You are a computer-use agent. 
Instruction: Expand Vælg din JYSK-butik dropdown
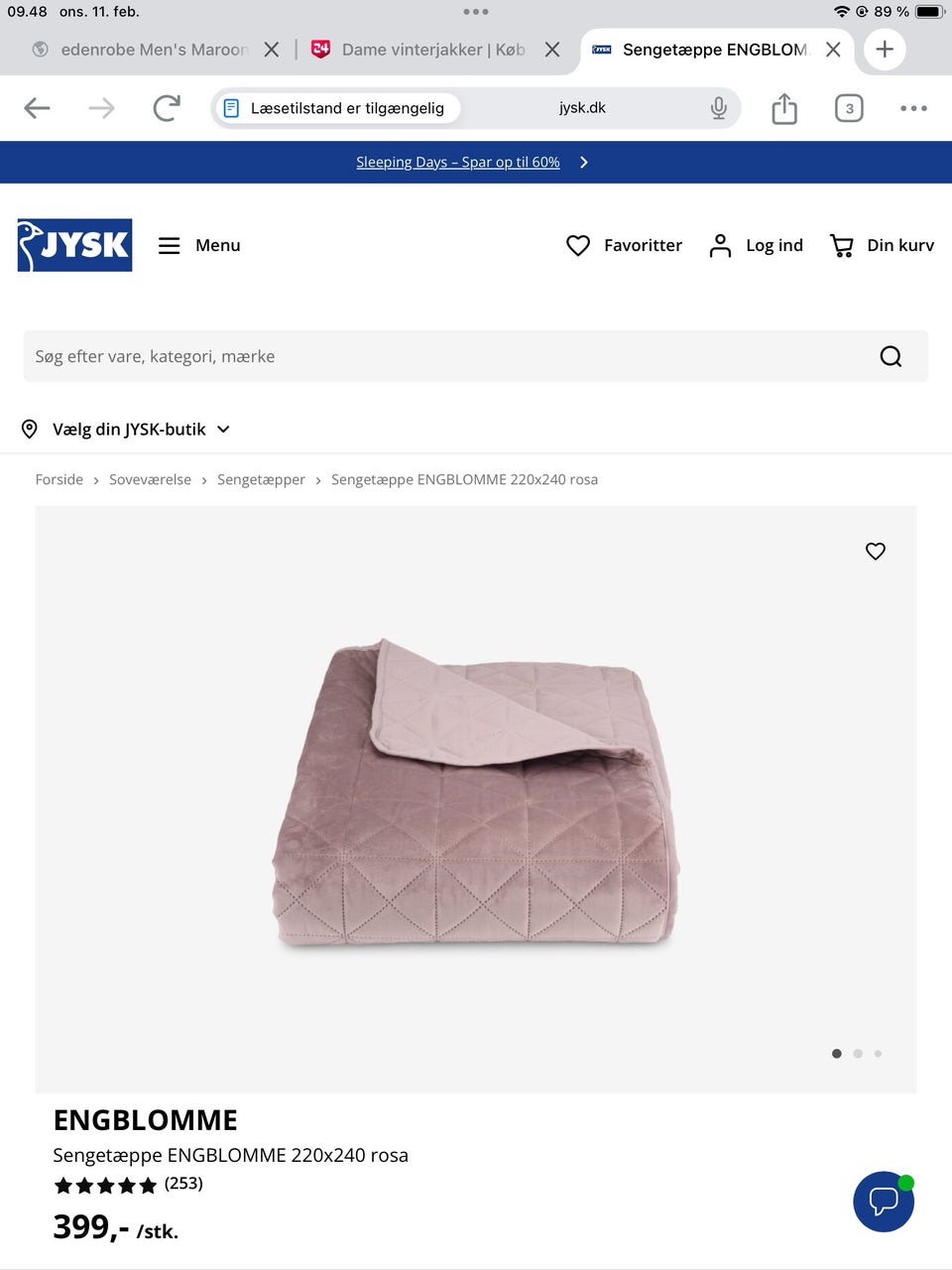click(126, 430)
